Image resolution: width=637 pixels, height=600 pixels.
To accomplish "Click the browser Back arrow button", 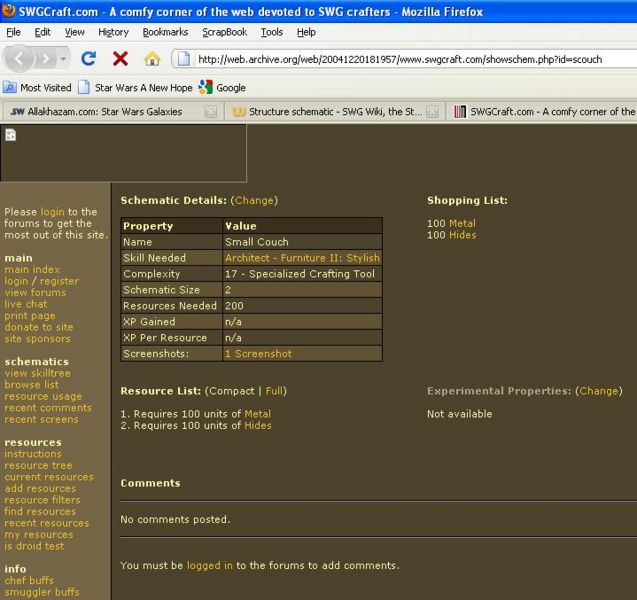I will pyautogui.click(x=19, y=59).
